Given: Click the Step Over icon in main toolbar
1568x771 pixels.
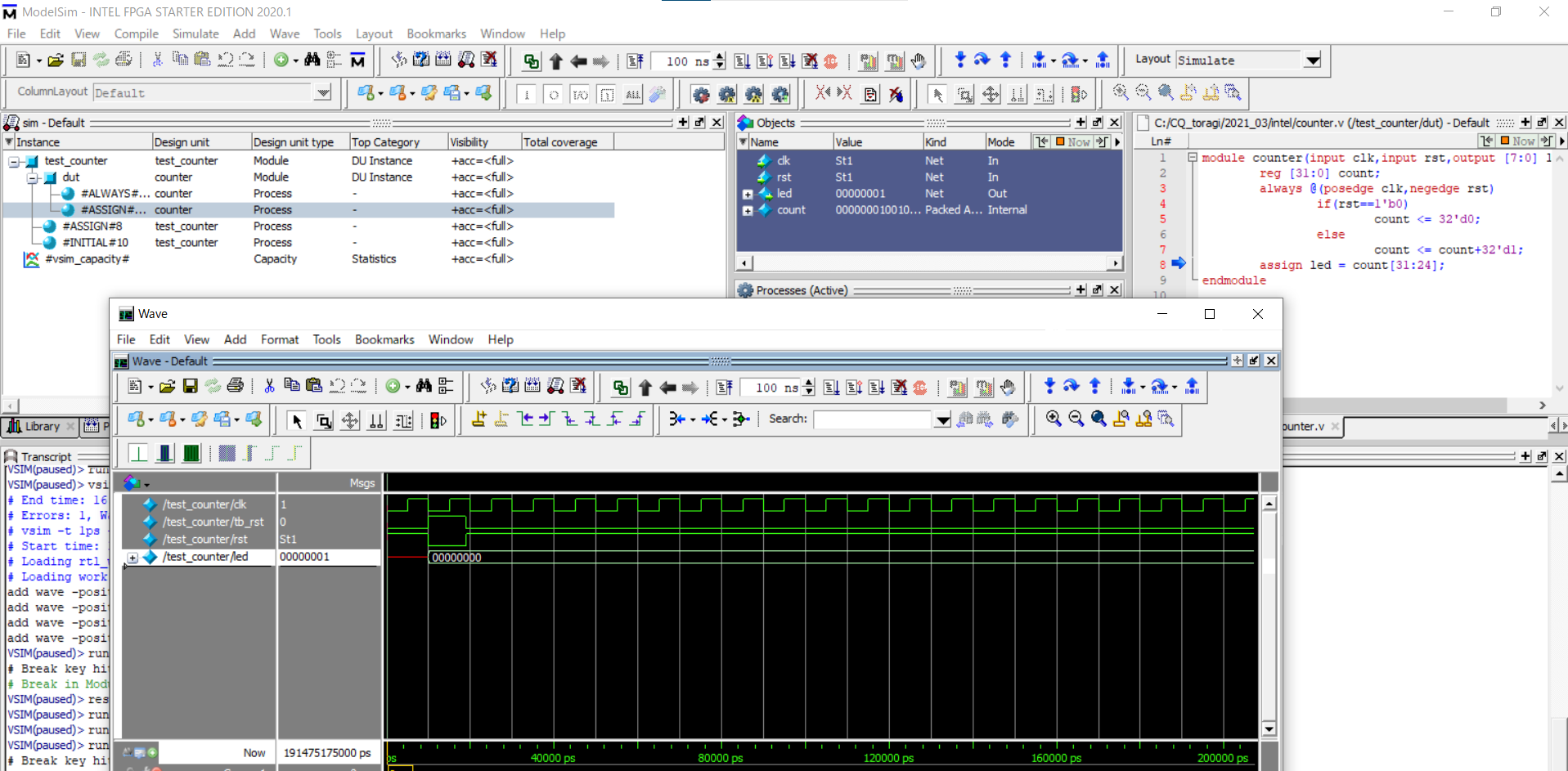Looking at the screenshot, I should coord(982,61).
